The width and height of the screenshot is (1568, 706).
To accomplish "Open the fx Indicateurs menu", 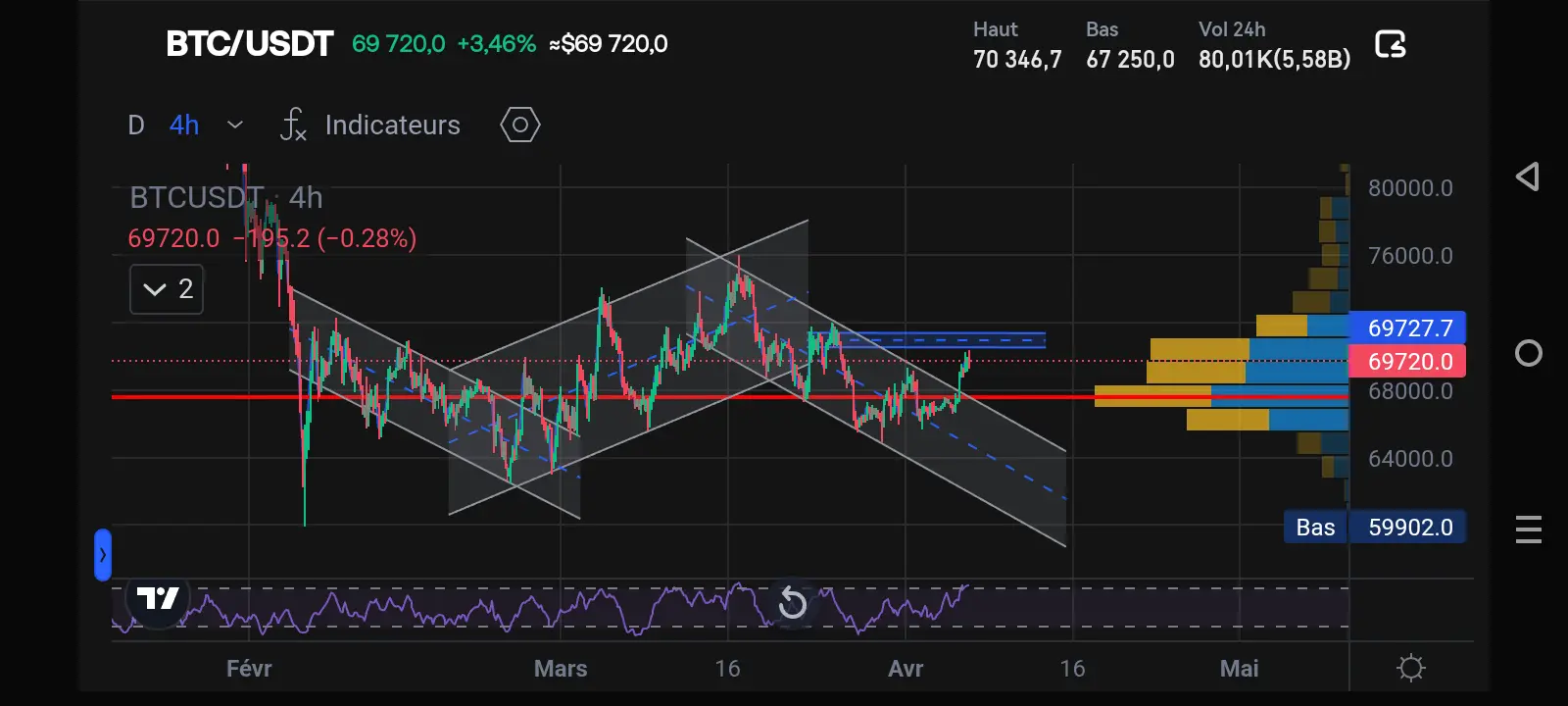I will coord(370,125).
